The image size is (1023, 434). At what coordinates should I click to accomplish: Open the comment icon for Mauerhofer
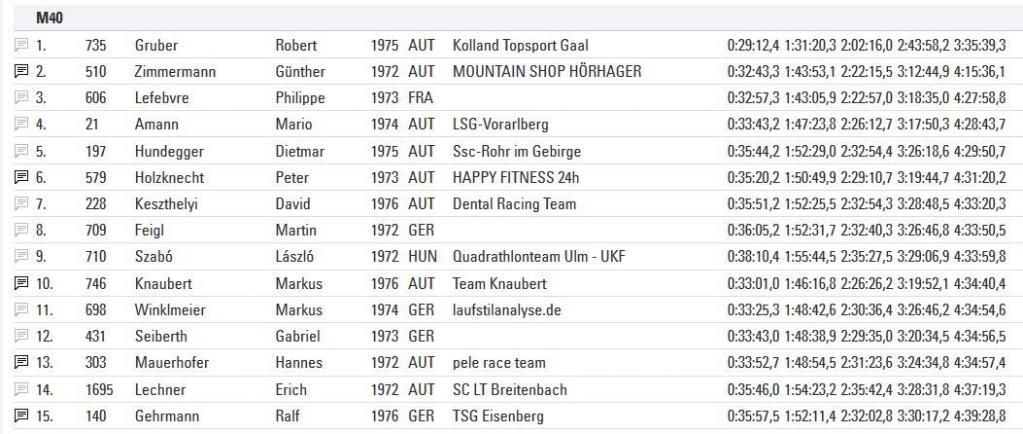click(20, 363)
